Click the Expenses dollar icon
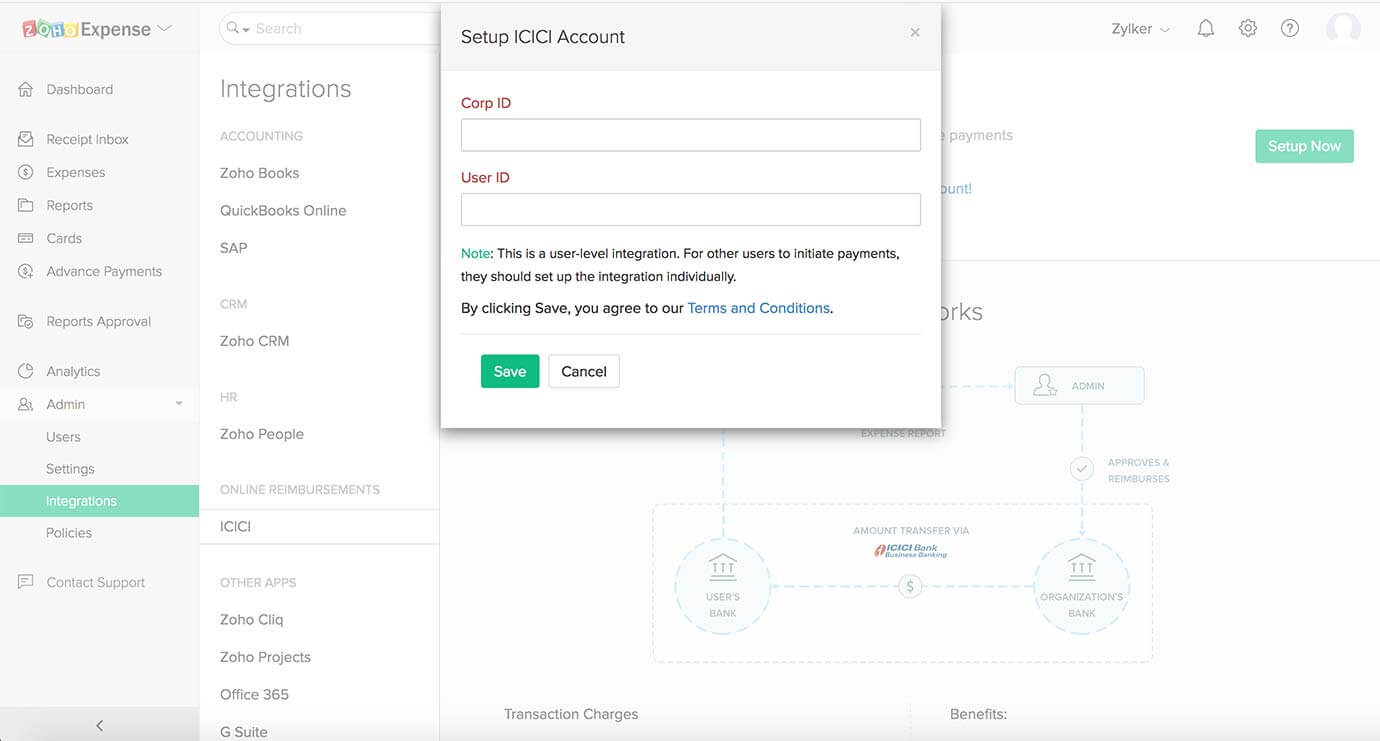Image resolution: width=1380 pixels, height=741 pixels. 26,172
